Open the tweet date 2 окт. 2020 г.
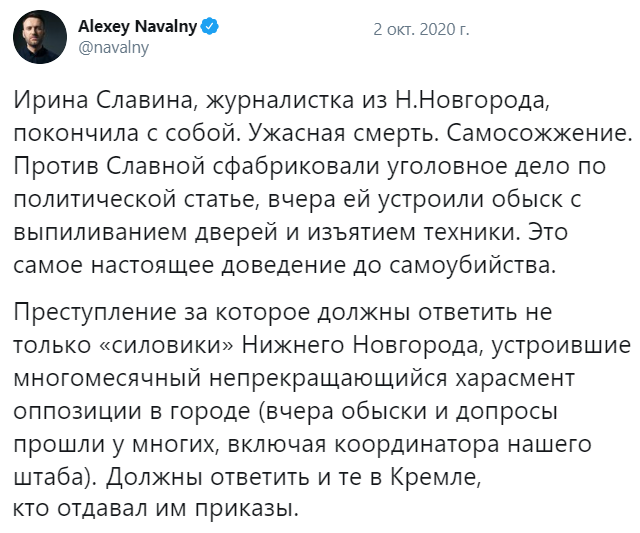 (421, 28)
